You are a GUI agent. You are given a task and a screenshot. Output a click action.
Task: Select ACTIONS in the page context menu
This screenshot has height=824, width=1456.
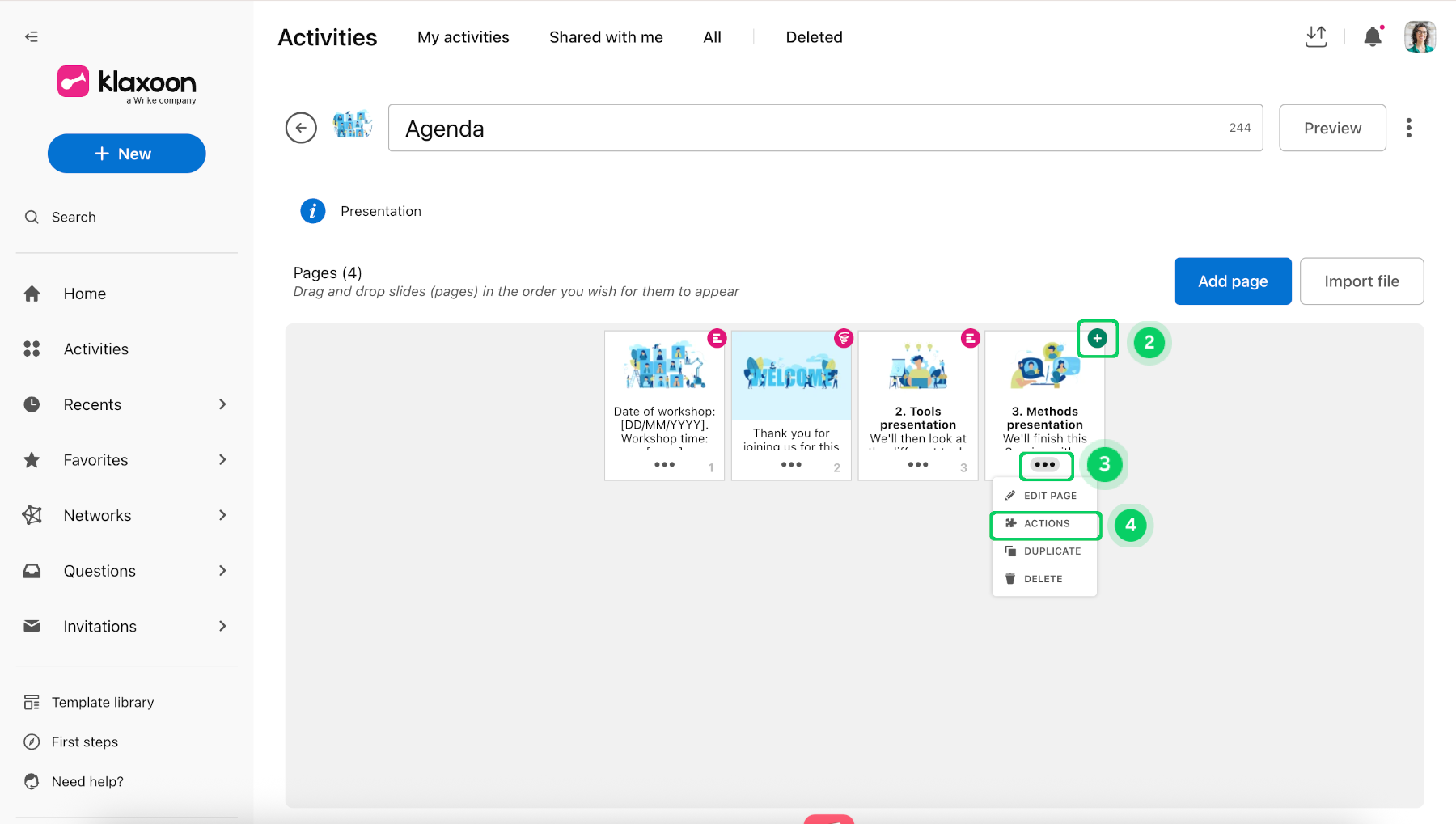pyautogui.click(x=1045, y=524)
